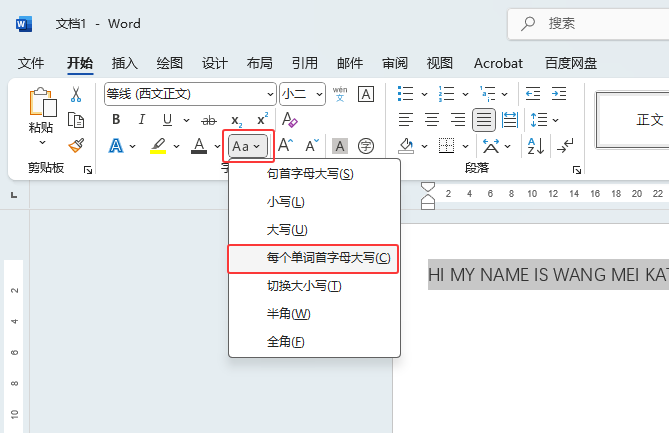This screenshot has width=669, height=433.
Task: Open the Change Case Aa dropdown
Action: [247, 146]
